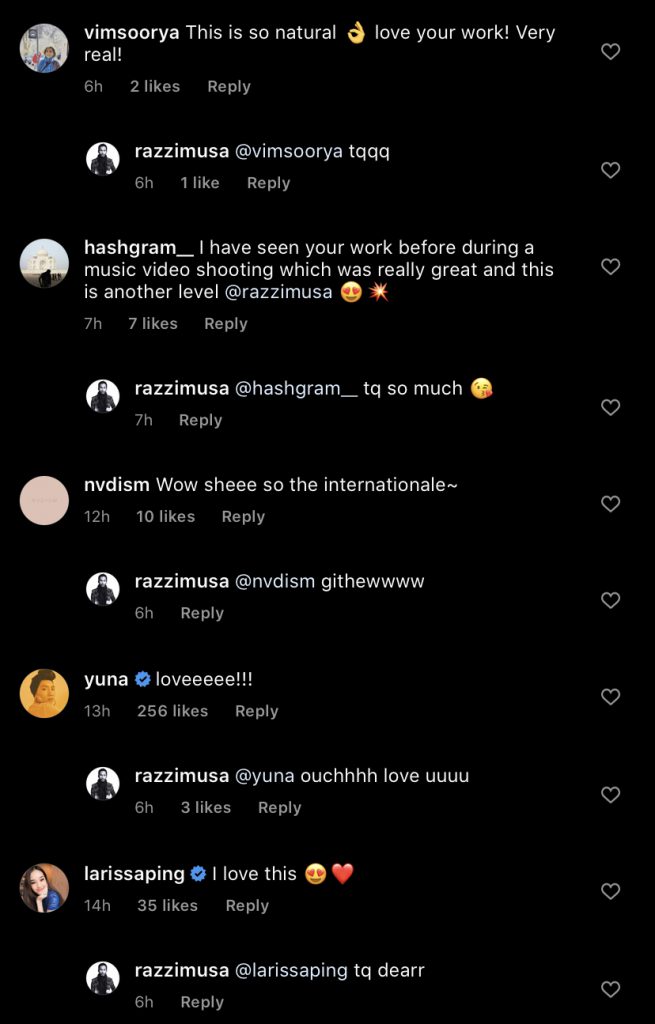Viewport: 655px width, 1024px height.
Task: View the 10 likes on nvdism's comment
Action: point(165,517)
